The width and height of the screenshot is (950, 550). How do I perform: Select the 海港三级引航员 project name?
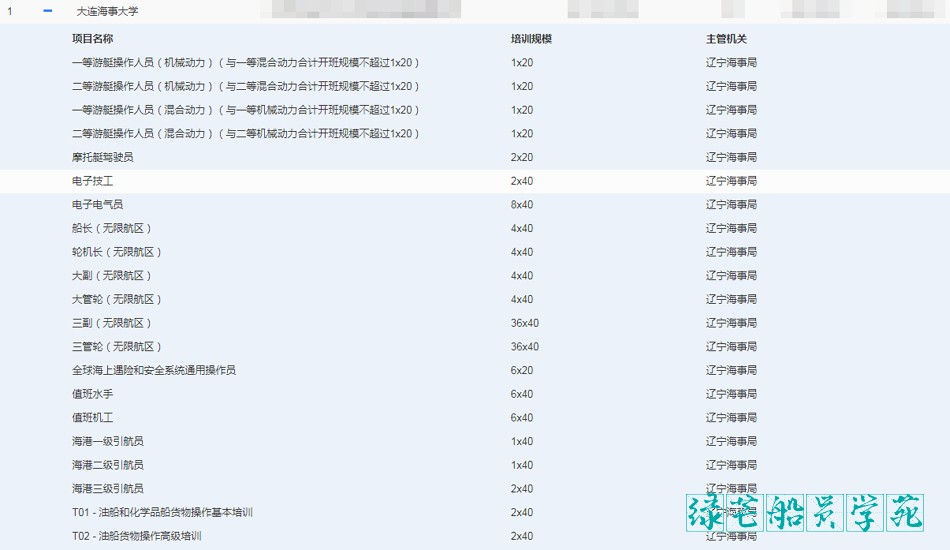(108, 488)
